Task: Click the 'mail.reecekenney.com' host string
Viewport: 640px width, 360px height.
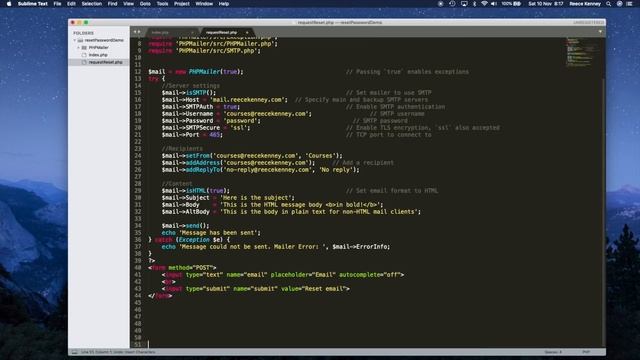Action: point(247,100)
